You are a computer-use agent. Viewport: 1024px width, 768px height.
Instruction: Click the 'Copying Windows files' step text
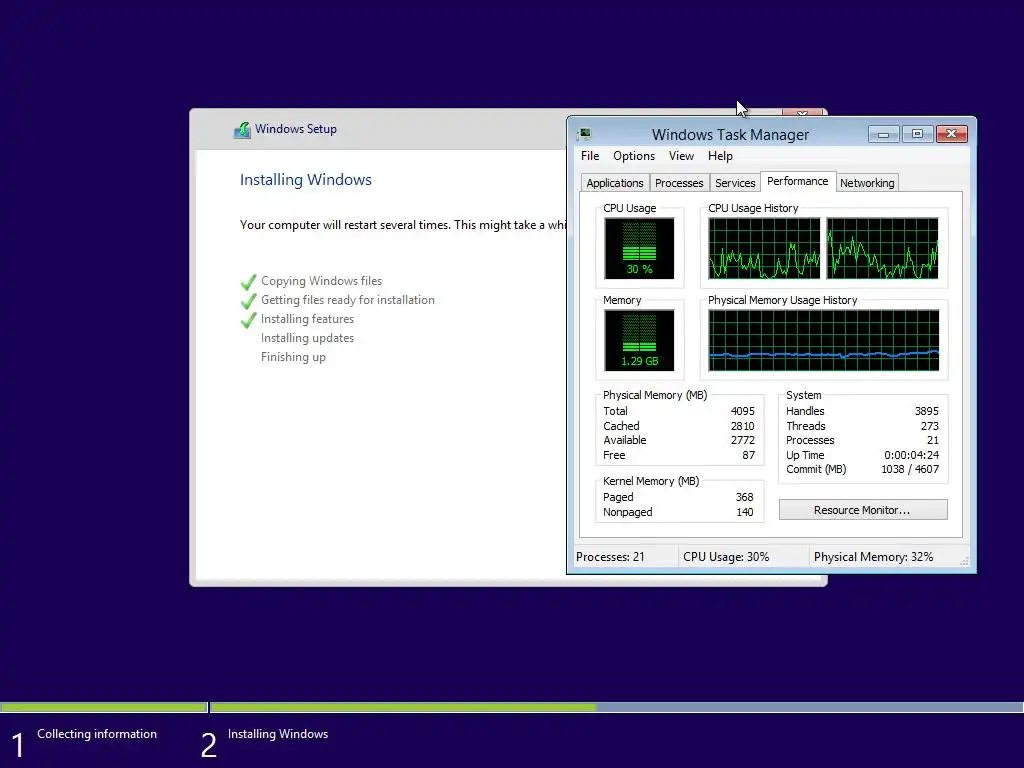(321, 281)
